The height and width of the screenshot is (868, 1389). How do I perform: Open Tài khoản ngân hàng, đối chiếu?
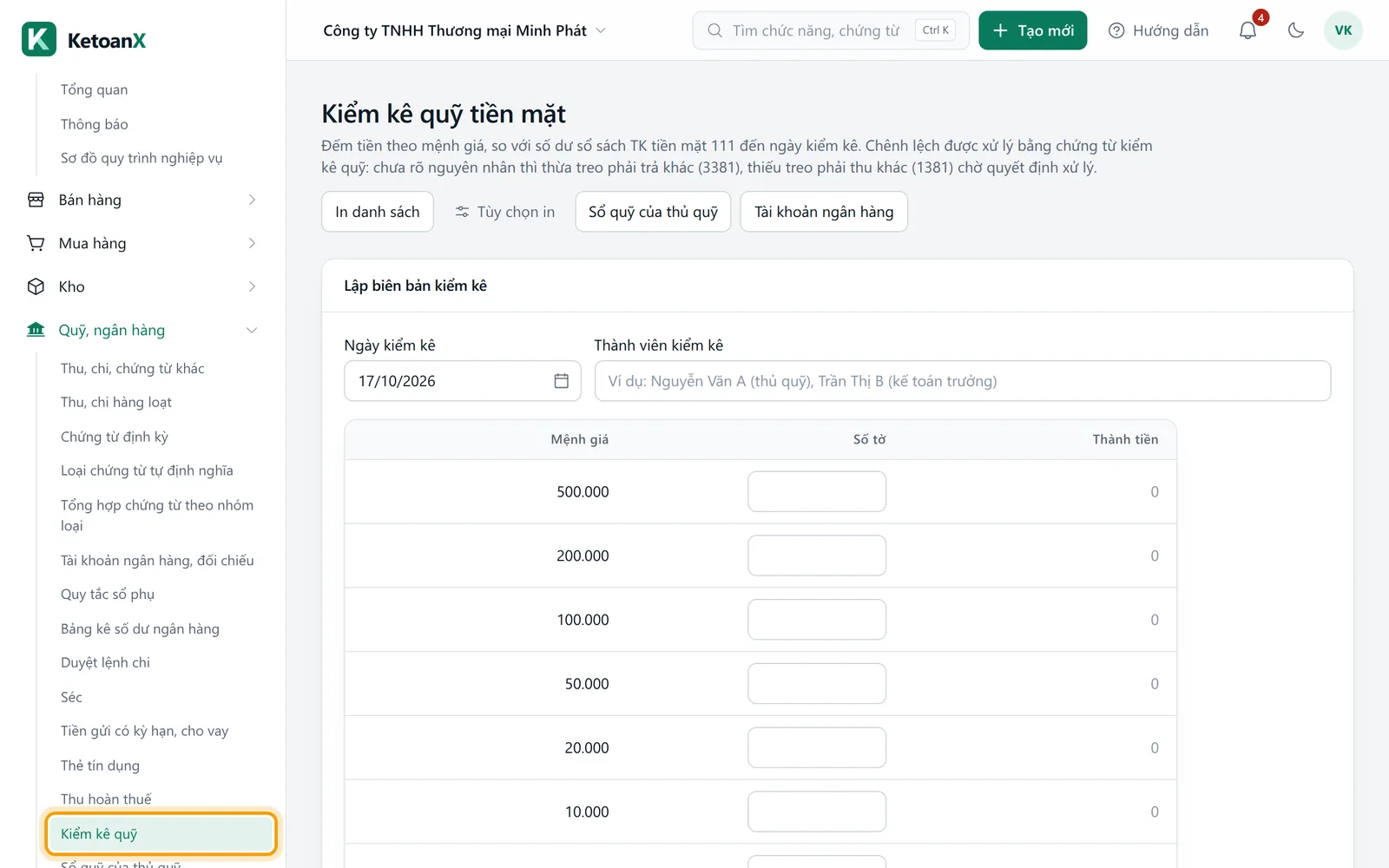coord(157,560)
